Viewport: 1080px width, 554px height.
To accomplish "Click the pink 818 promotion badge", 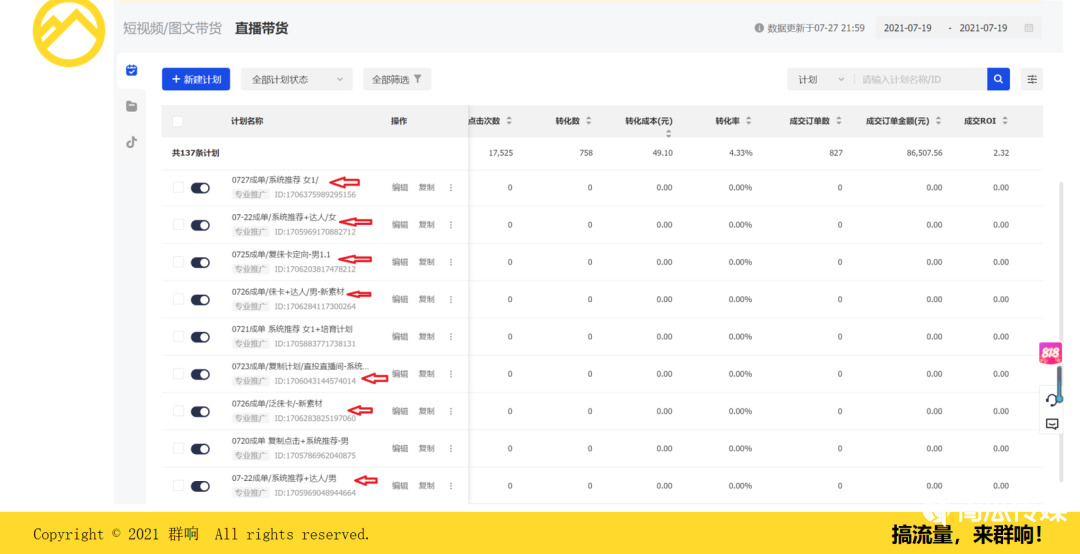I will pos(1050,353).
